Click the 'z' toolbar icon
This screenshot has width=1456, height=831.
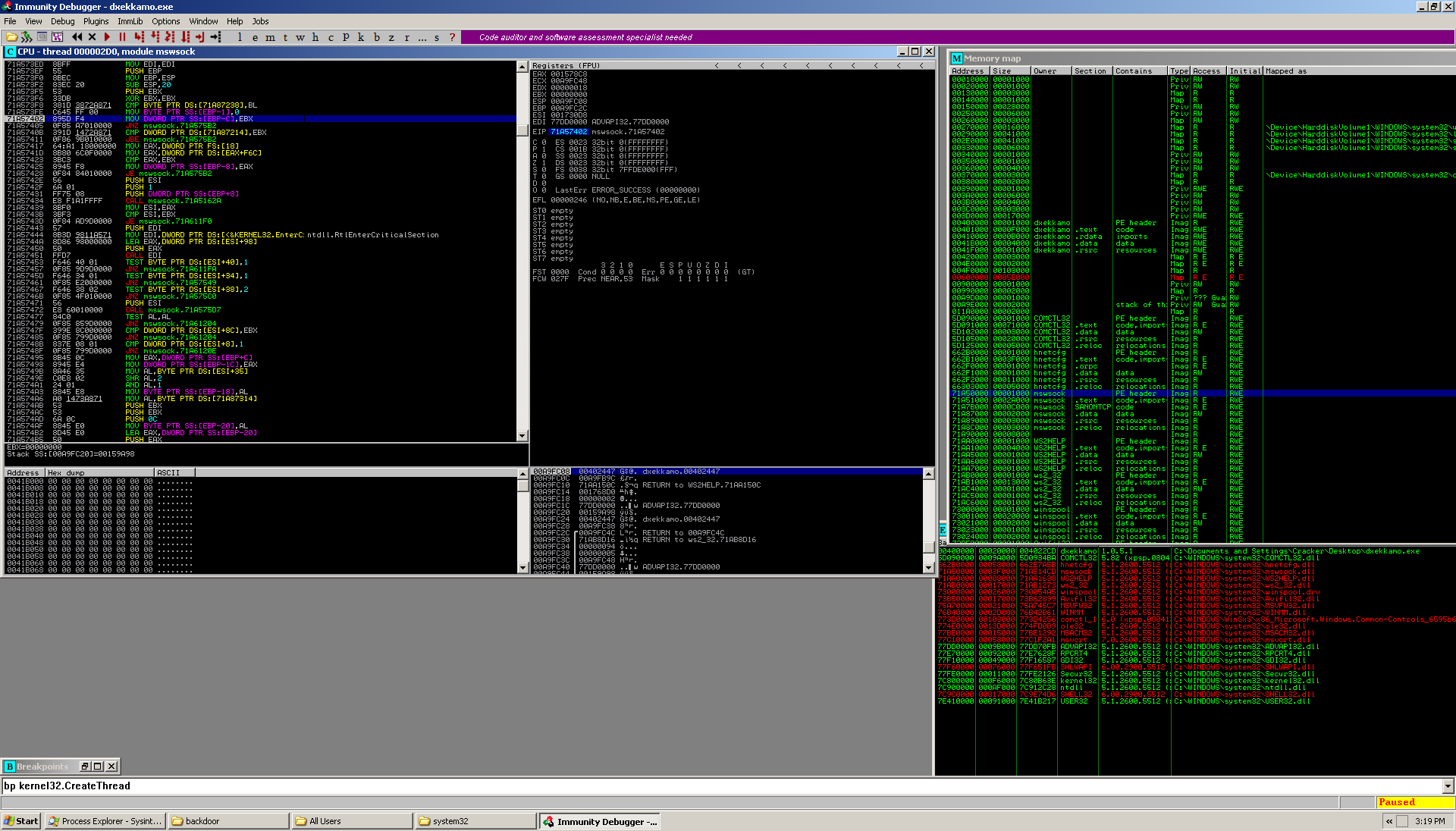click(x=391, y=36)
